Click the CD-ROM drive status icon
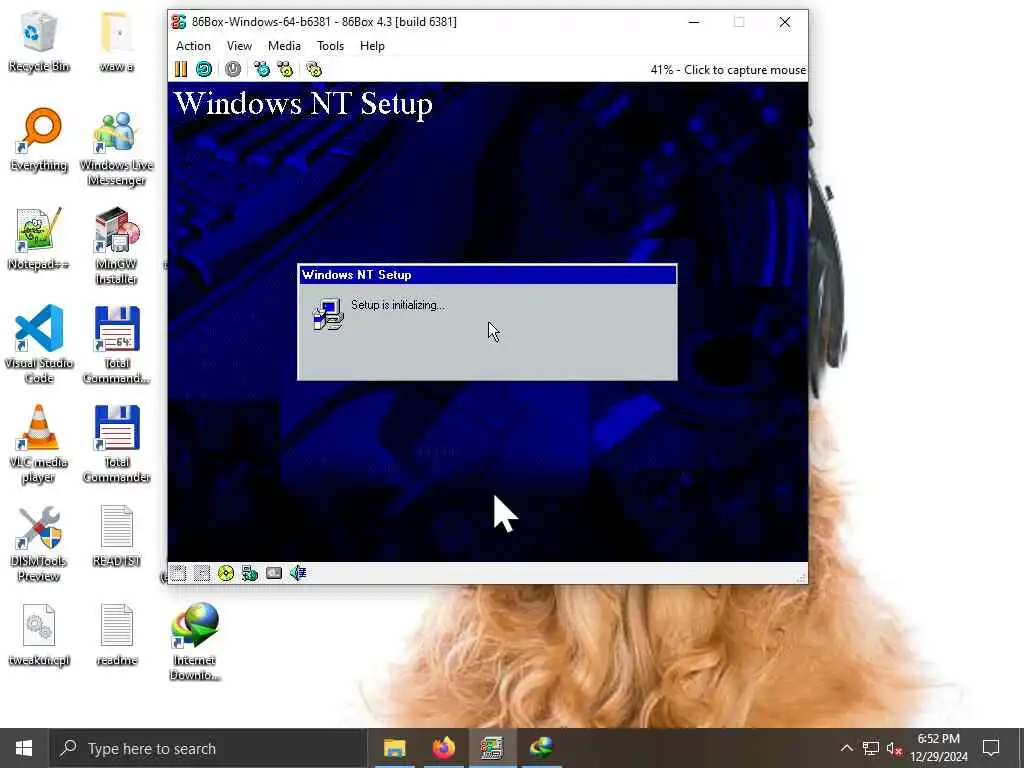This screenshot has width=1024, height=768. pyautogui.click(x=226, y=573)
